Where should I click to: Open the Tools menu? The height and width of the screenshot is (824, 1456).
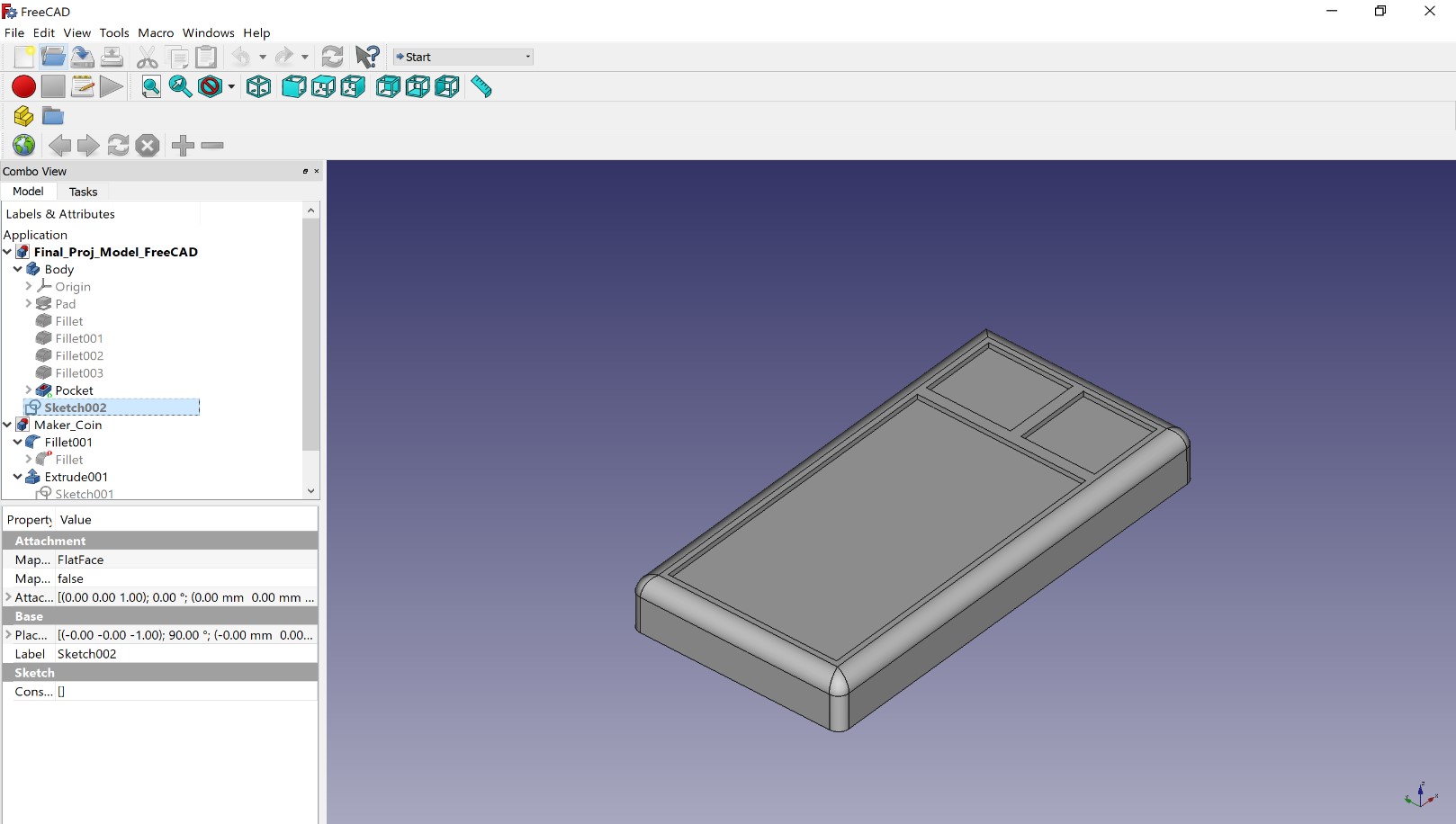(x=114, y=32)
